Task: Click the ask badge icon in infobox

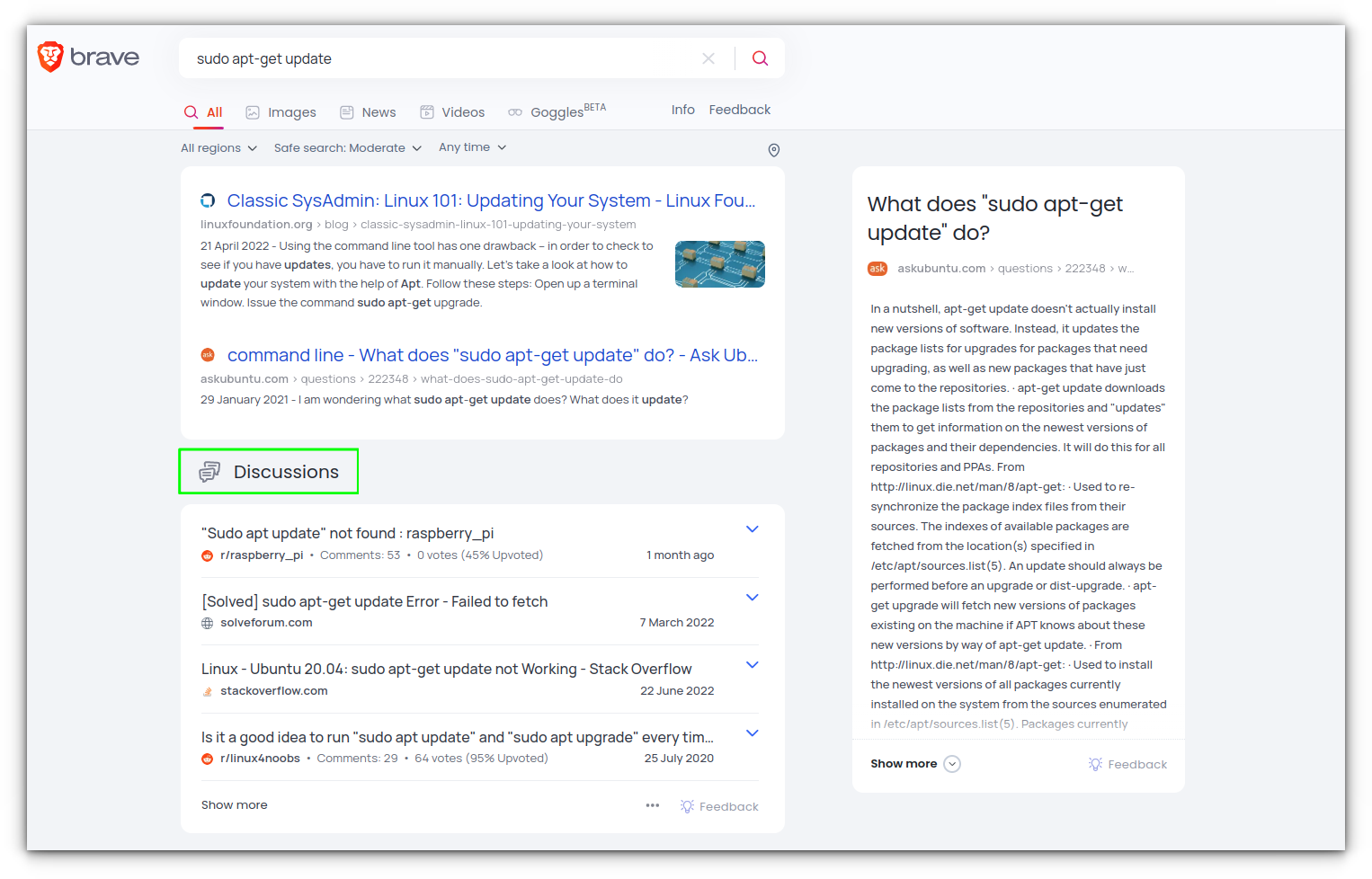Action: point(878,269)
